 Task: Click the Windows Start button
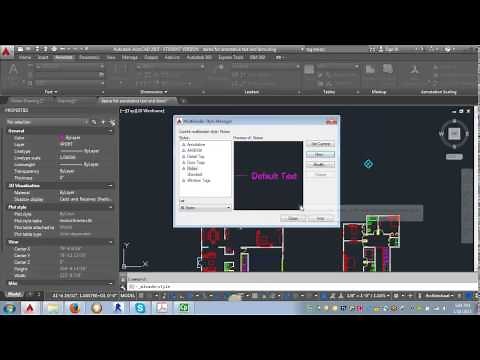(9, 308)
